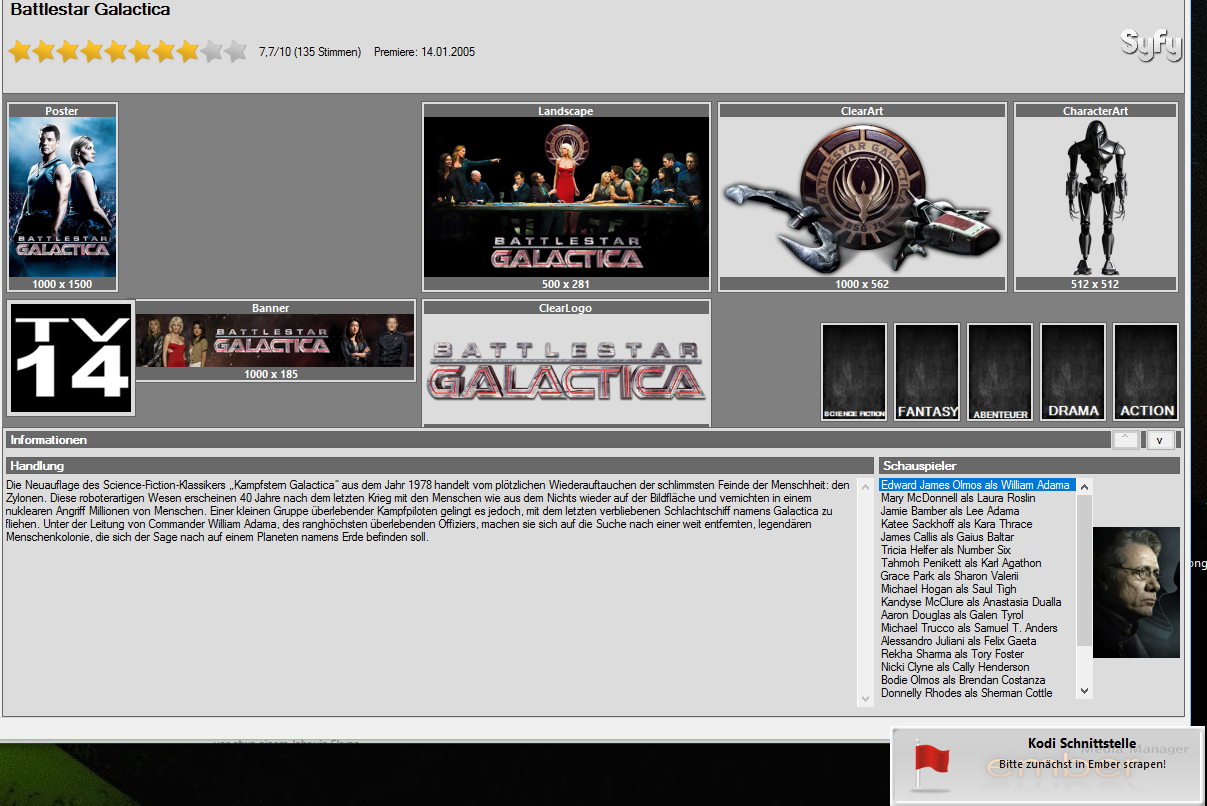Click the Handlung plot description text
The width and height of the screenshot is (1207, 806).
[x=430, y=511]
